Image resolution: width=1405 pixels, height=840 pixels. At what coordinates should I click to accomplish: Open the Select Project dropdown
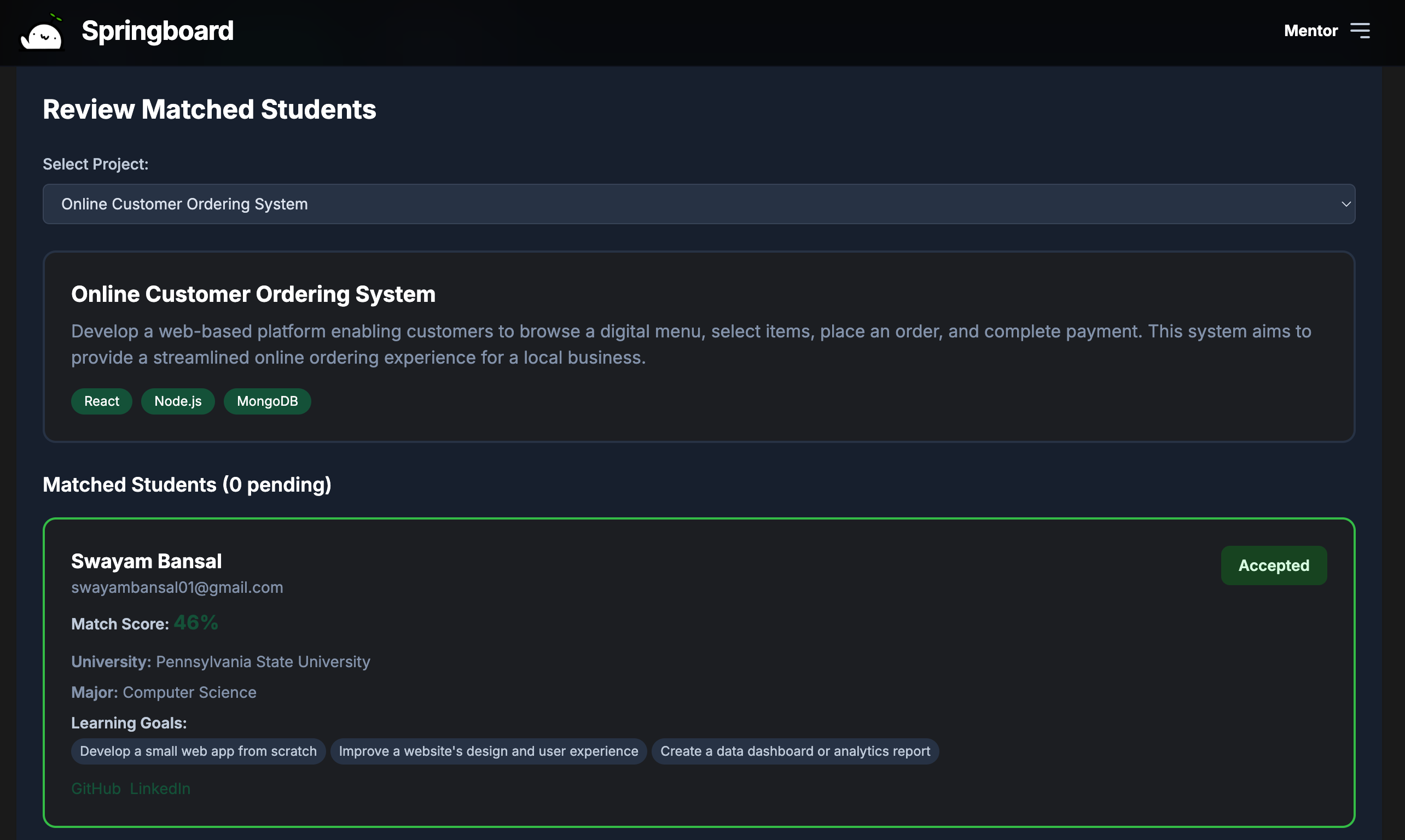(698, 204)
